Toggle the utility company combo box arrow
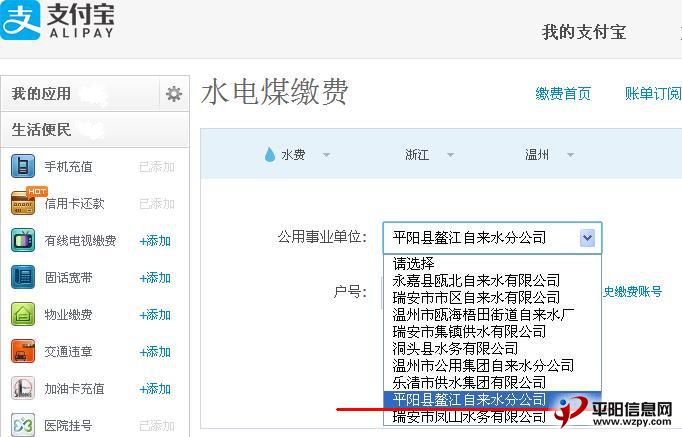 (x=587, y=238)
